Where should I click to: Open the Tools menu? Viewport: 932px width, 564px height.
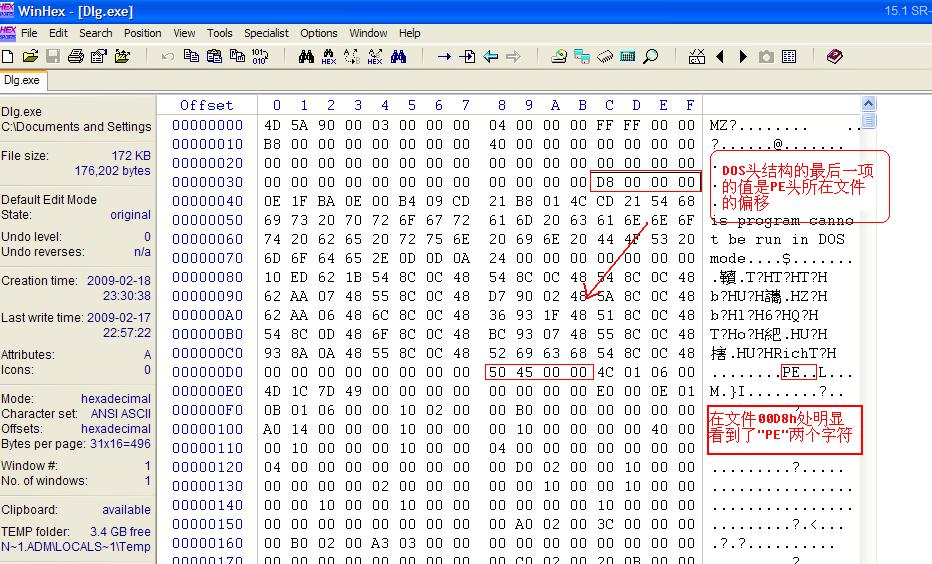(220, 33)
